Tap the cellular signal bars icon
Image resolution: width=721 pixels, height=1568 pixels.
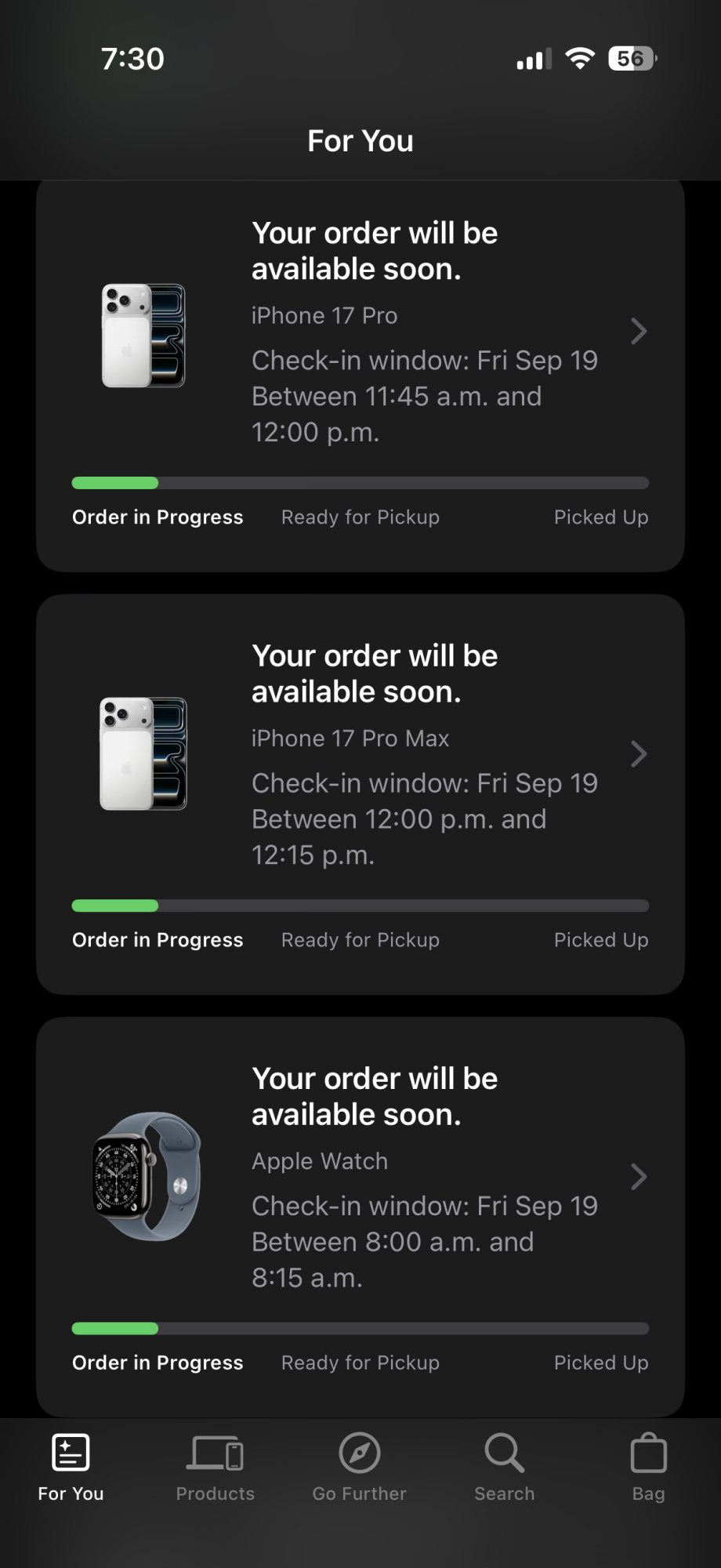click(x=534, y=59)
